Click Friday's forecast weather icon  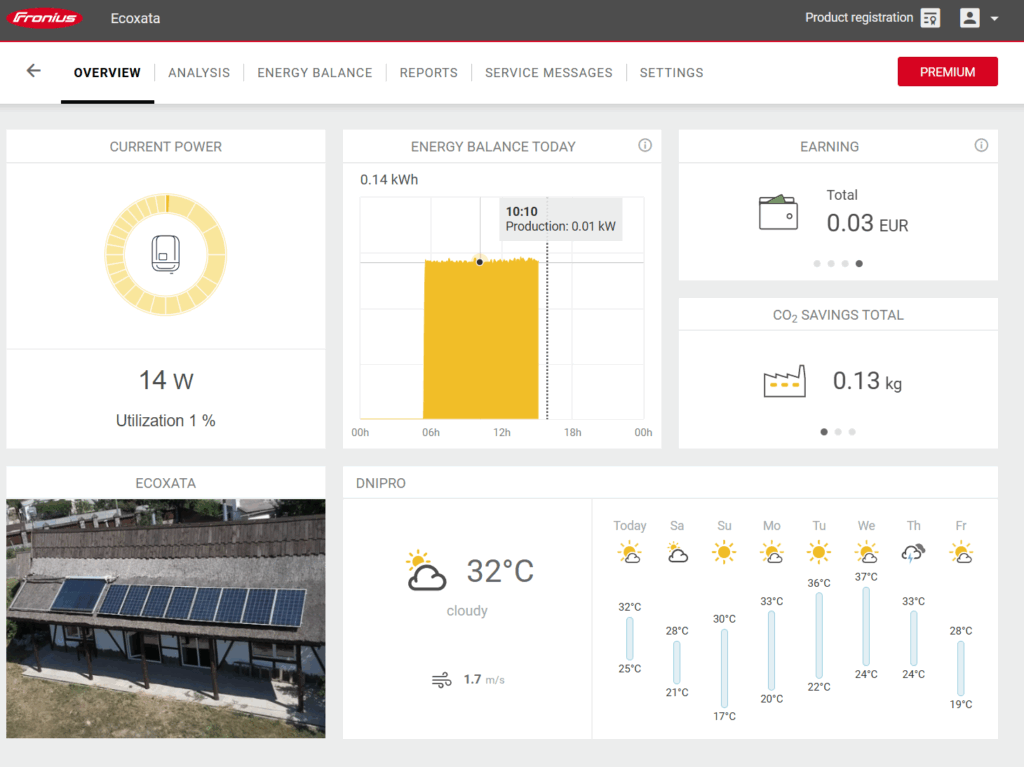pyautogui.click(x=961, y=553)
